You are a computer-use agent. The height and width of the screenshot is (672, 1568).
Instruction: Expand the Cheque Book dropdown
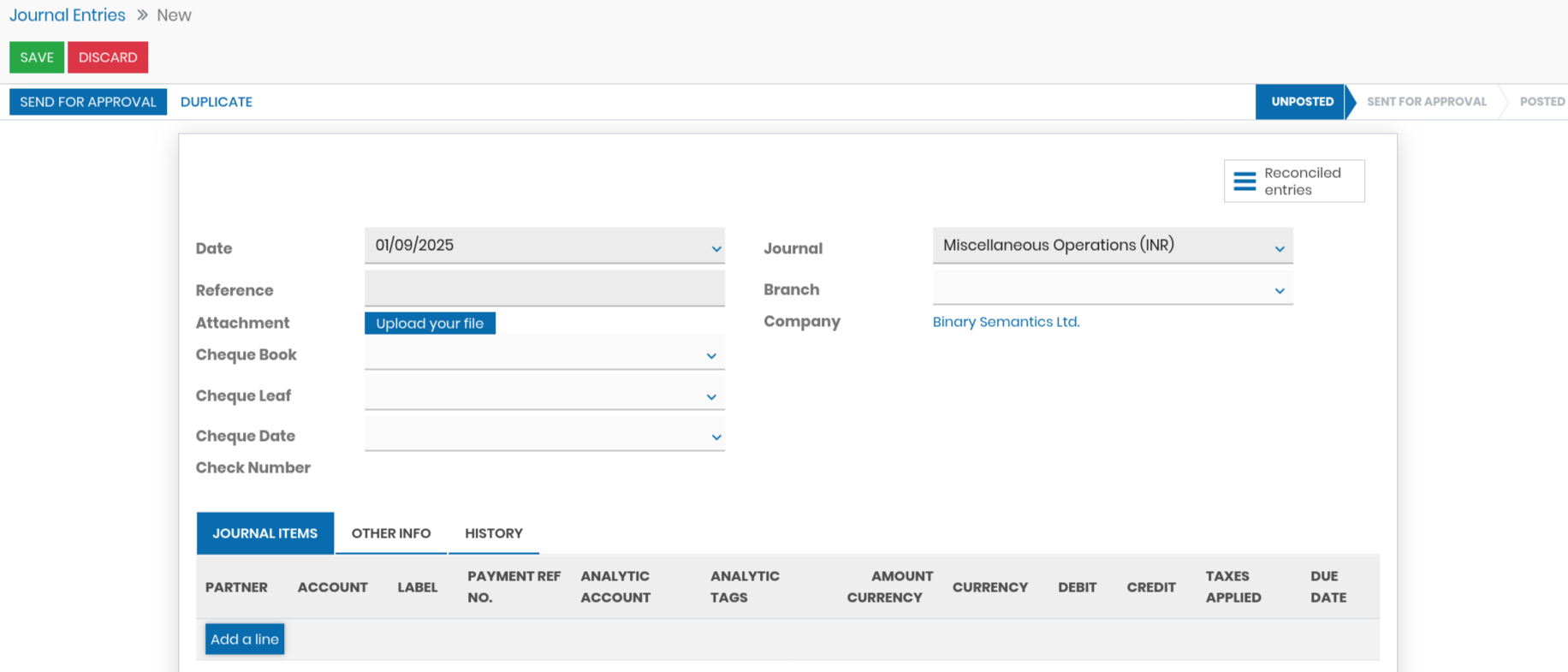click(711, 356)
